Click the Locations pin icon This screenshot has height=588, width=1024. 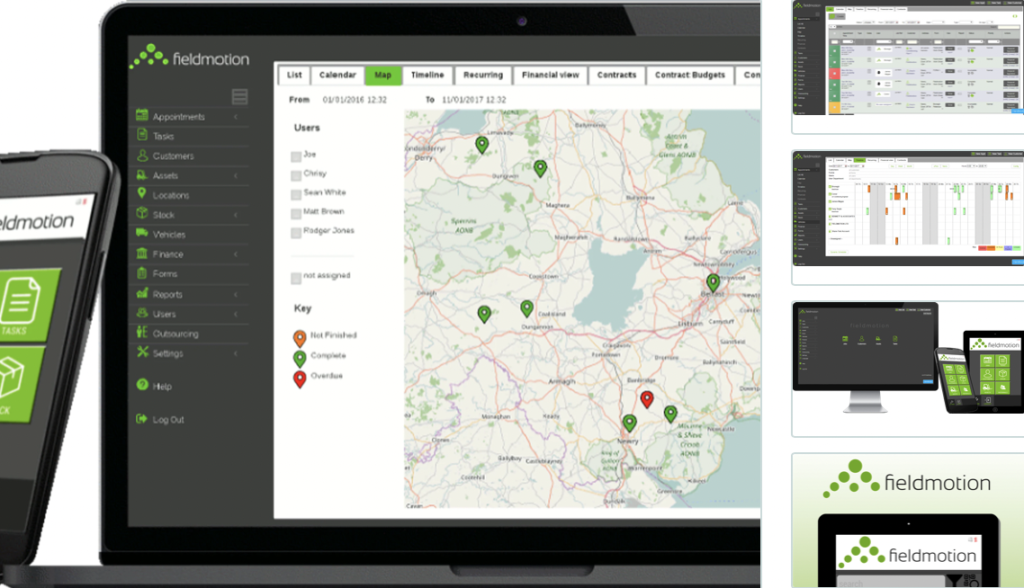point(142,193)
